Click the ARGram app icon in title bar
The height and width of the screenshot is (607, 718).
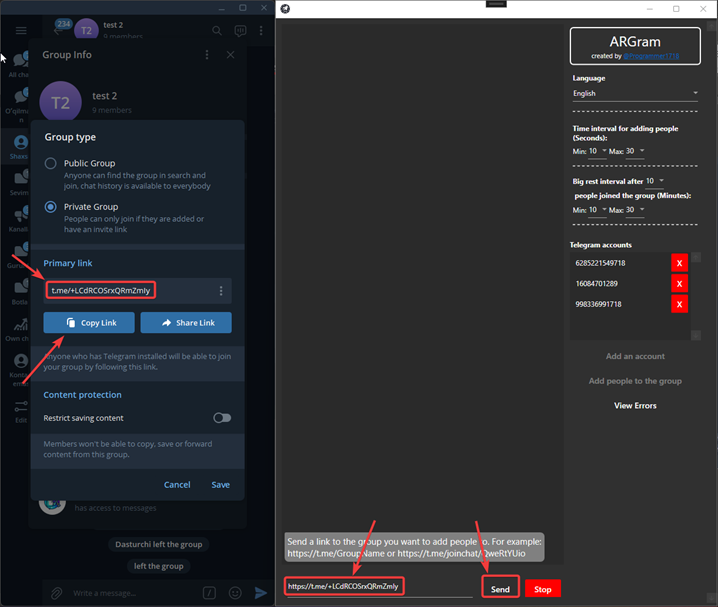[285, 9]
